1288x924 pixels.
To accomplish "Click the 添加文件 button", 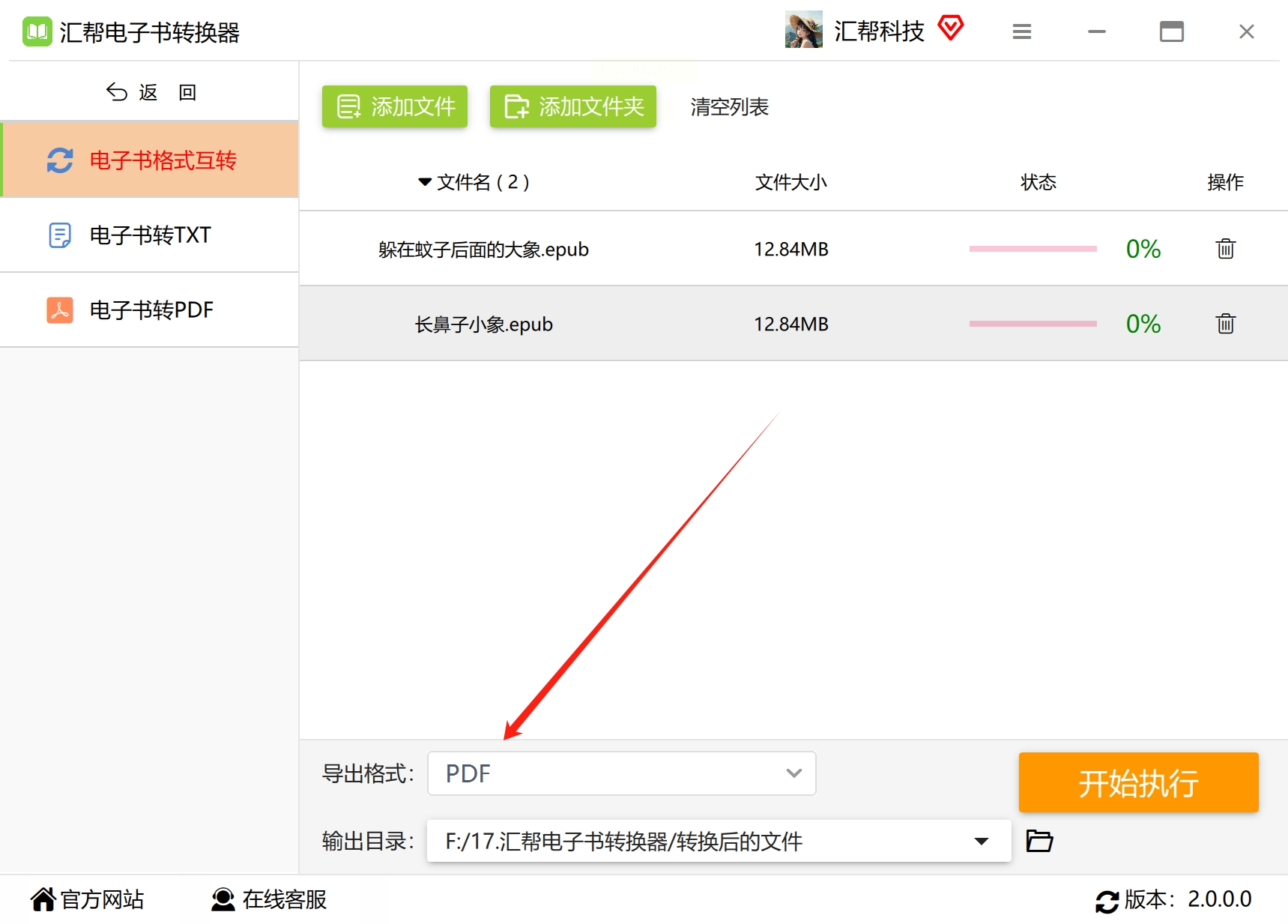I will pyautogui.click(x=395, y=106).
